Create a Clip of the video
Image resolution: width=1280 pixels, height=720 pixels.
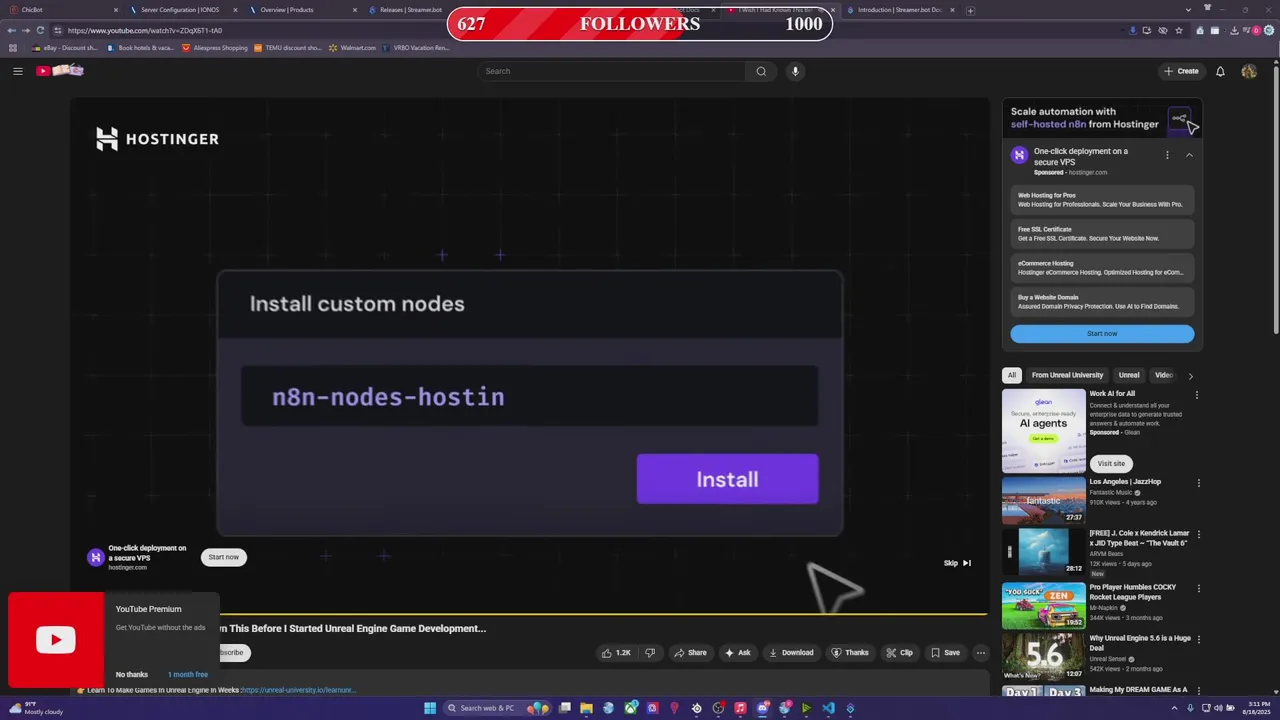click(x=899, y=653)
